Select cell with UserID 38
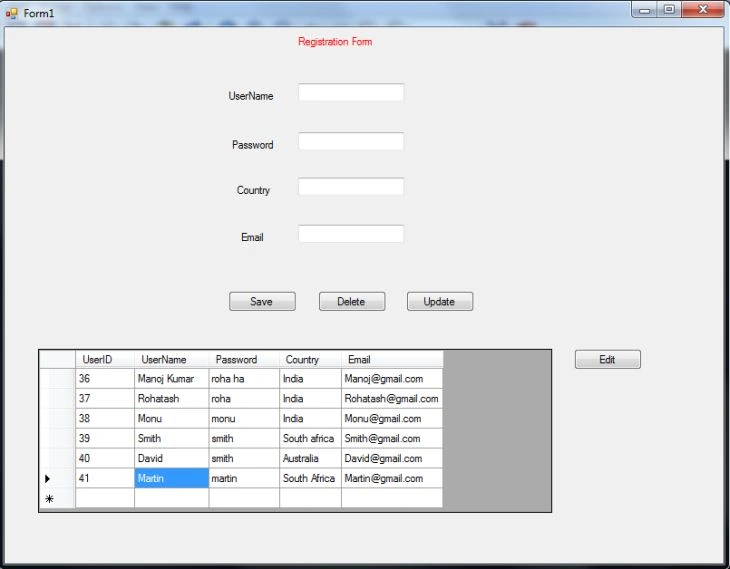Image resolution: width=730 pixels, height=569 pixels. [105, 418]
